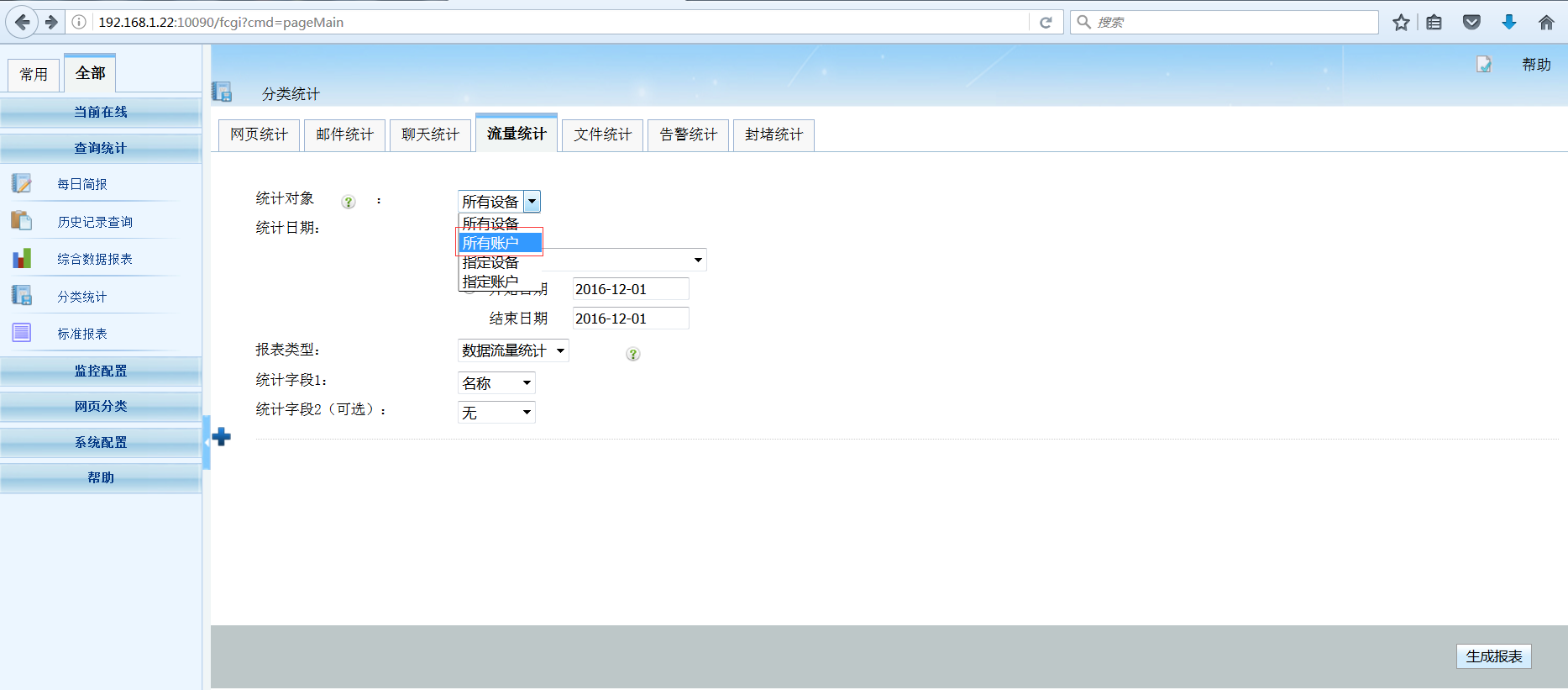This screenshot has height=690, width=1568.
Task: Click the edit note icon near 帮助
Action: (x=1484, y=65)
